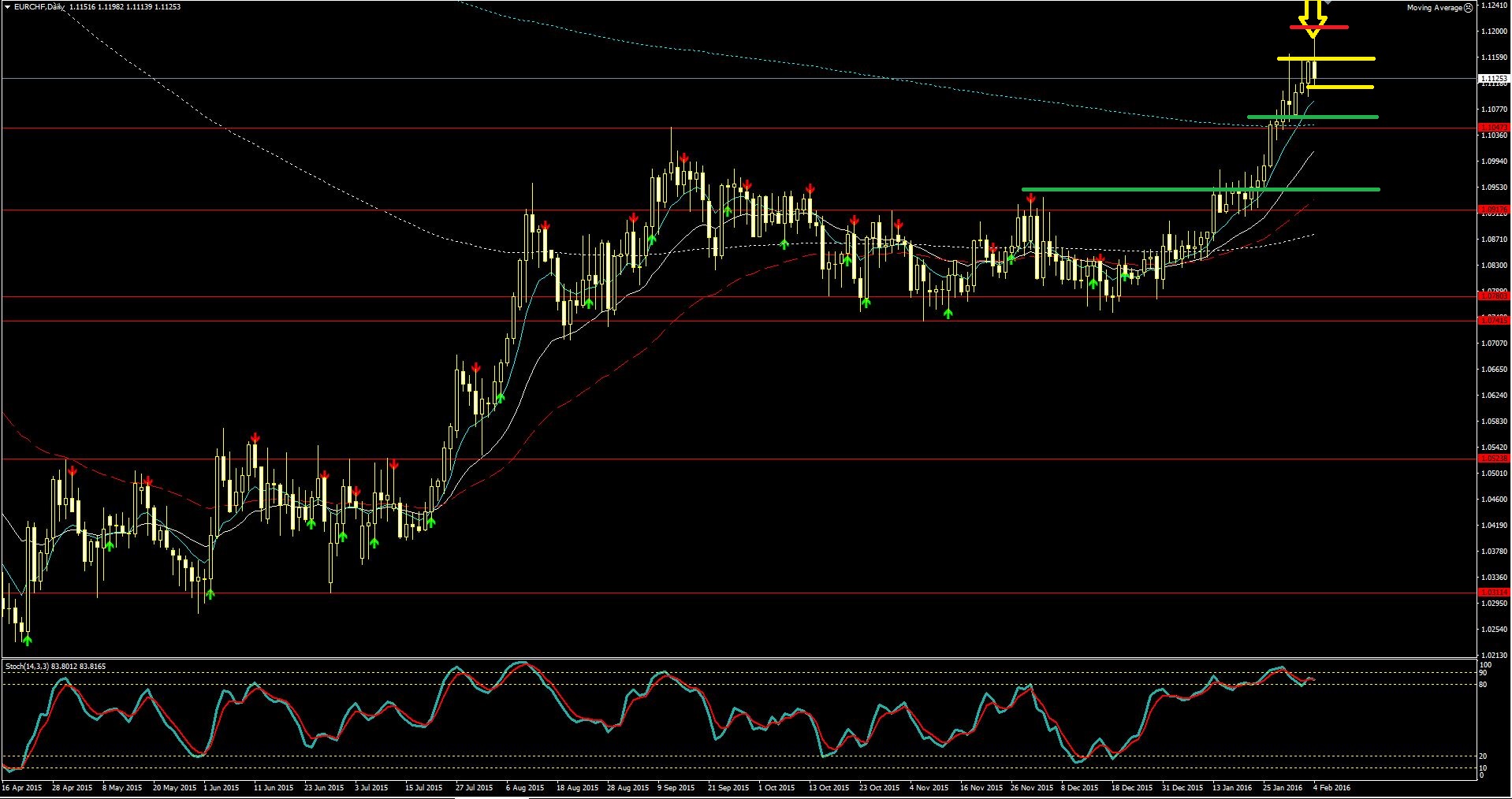Click the 18 Dec 2015 date label

(1132, 788)
